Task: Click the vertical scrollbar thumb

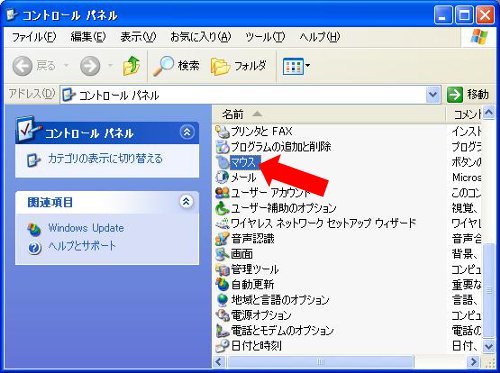Action: [x=489, y=290]
